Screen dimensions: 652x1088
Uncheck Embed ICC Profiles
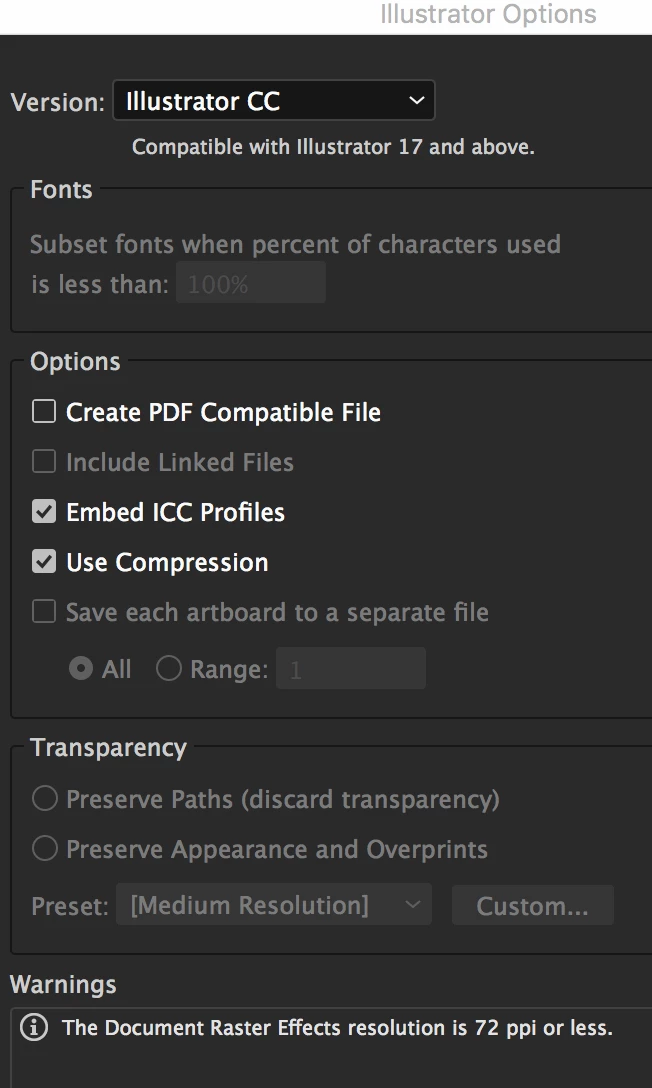[44, 511]
